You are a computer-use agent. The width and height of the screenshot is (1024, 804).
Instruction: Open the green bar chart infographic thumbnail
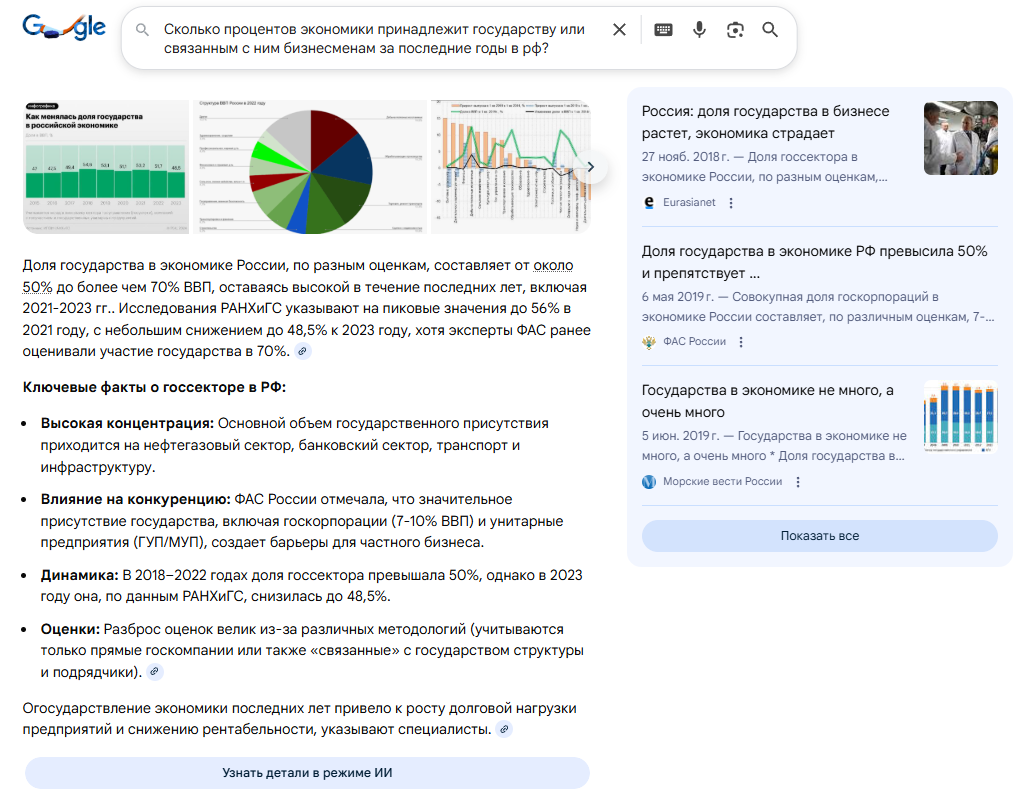point(106,167)
